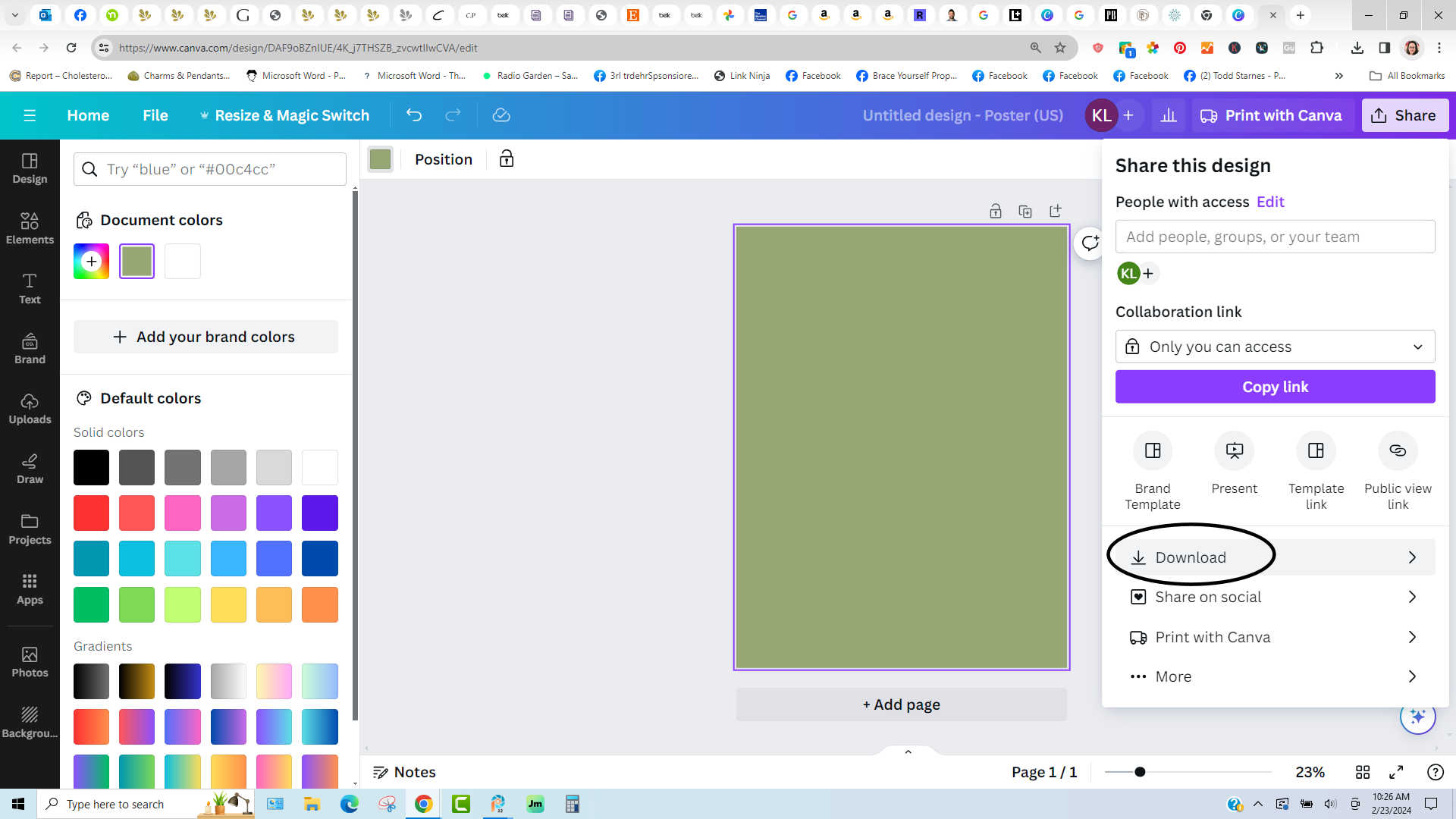Open the Apps sidebar panel
1456x819 pixels.
click(x=30, y=589)
